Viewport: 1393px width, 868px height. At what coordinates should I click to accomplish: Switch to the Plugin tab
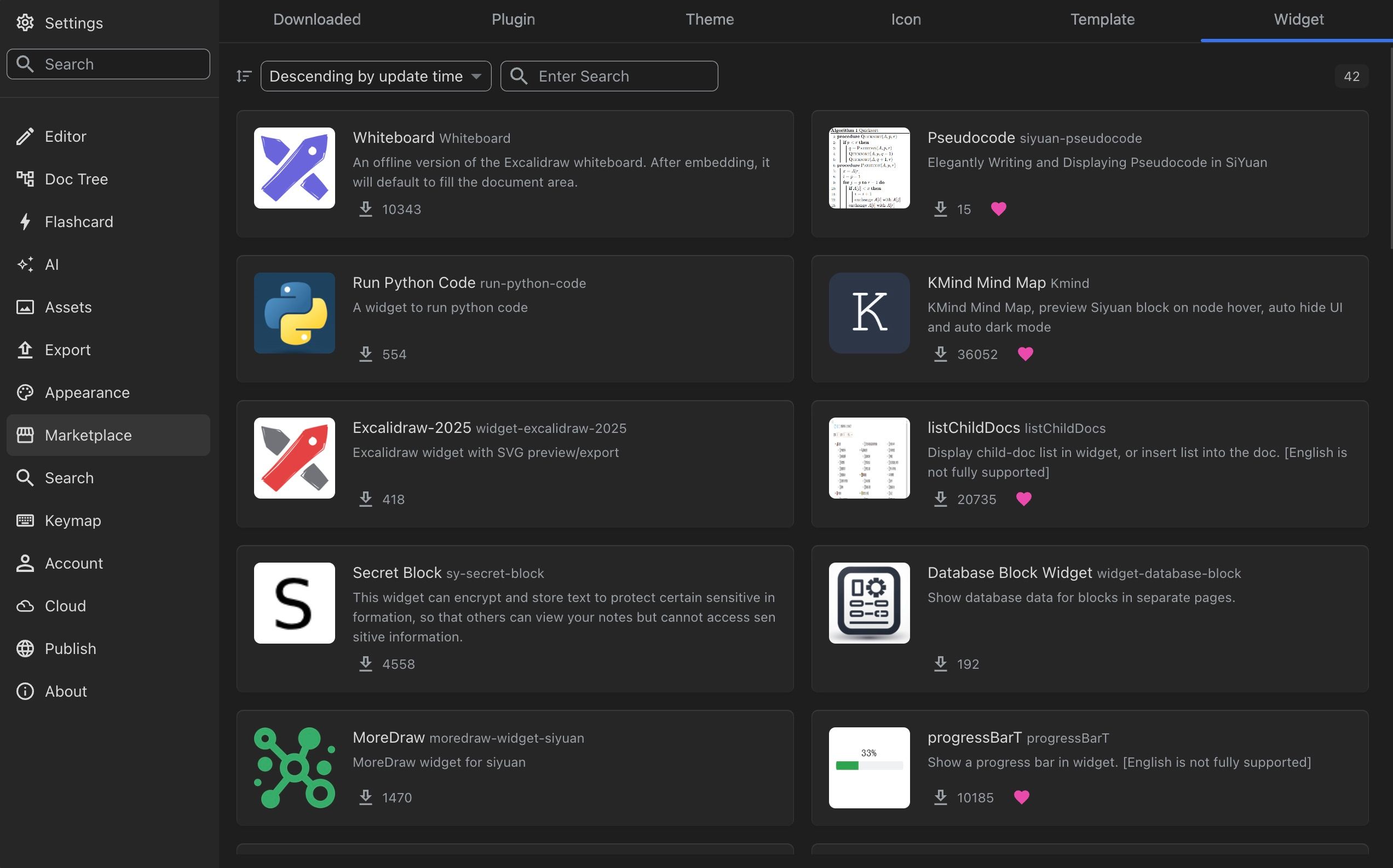point(513,20)
